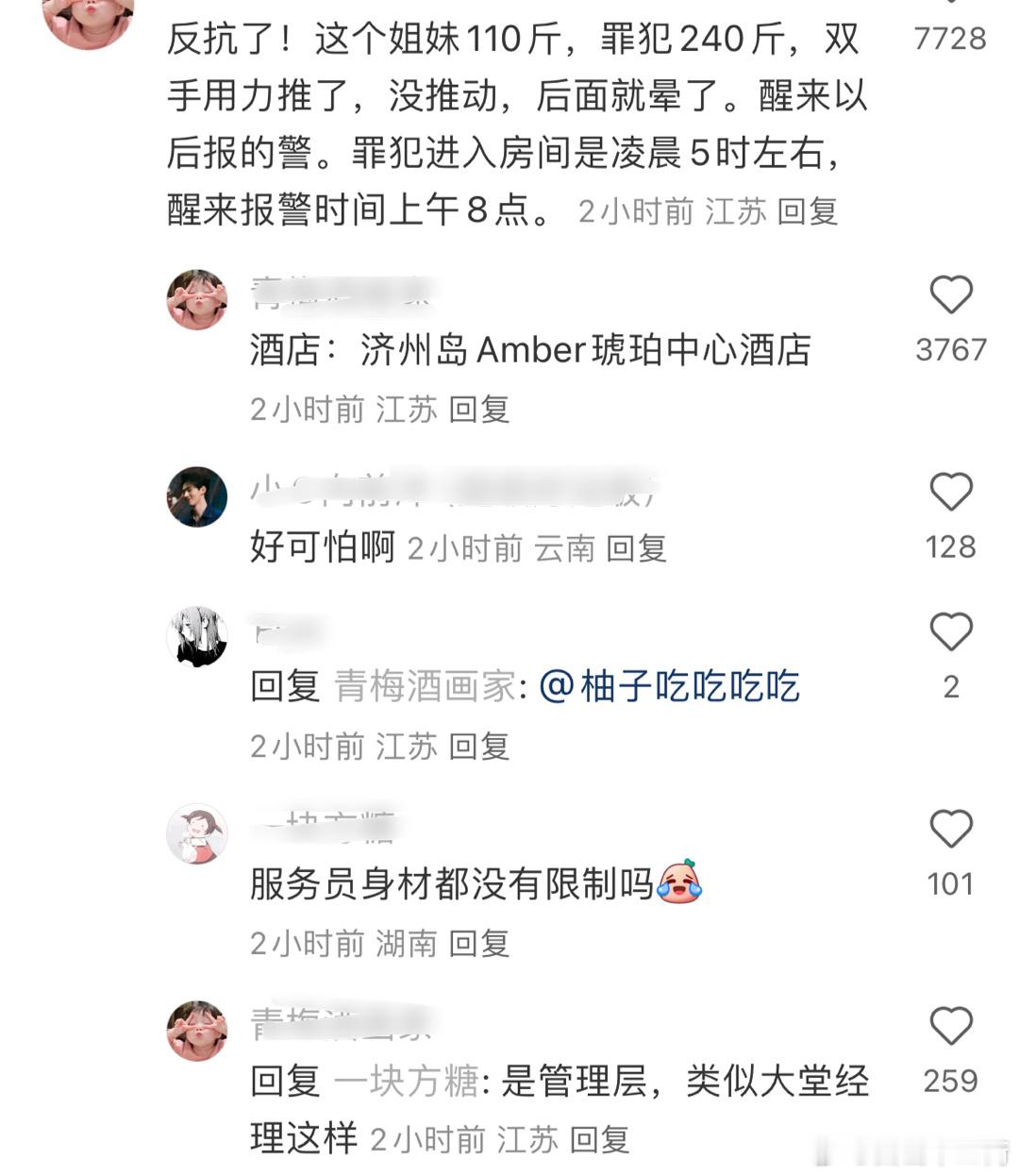Tap 回复 after '理这样' from 江苏
This screenshot has height=1176, width=1019.
[600, 1139]
